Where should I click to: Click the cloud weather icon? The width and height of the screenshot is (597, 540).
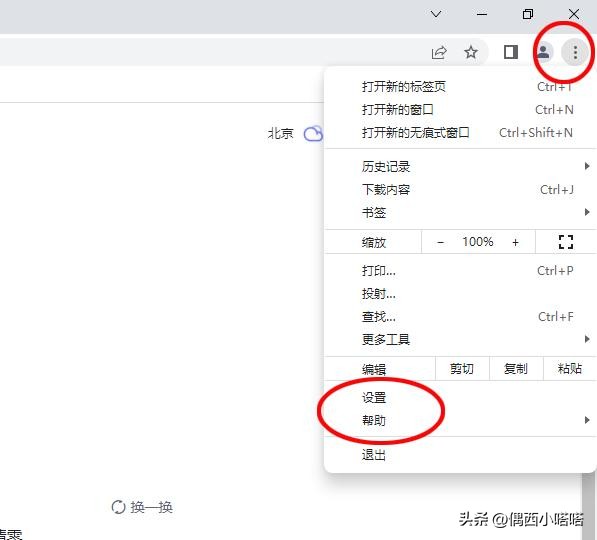click(x=313, y=134)
